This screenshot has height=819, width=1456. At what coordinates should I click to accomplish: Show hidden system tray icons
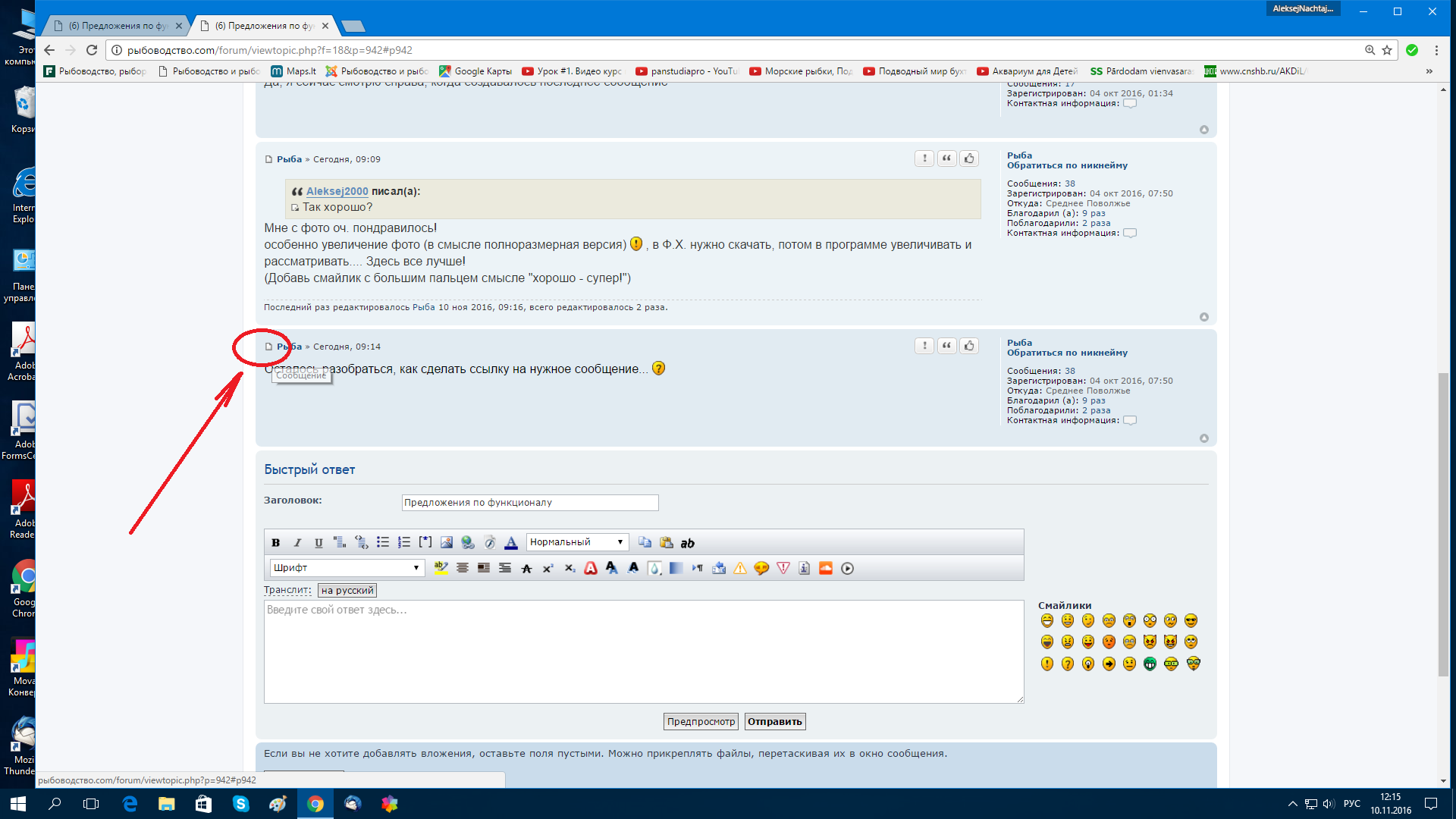(1292, 804)
